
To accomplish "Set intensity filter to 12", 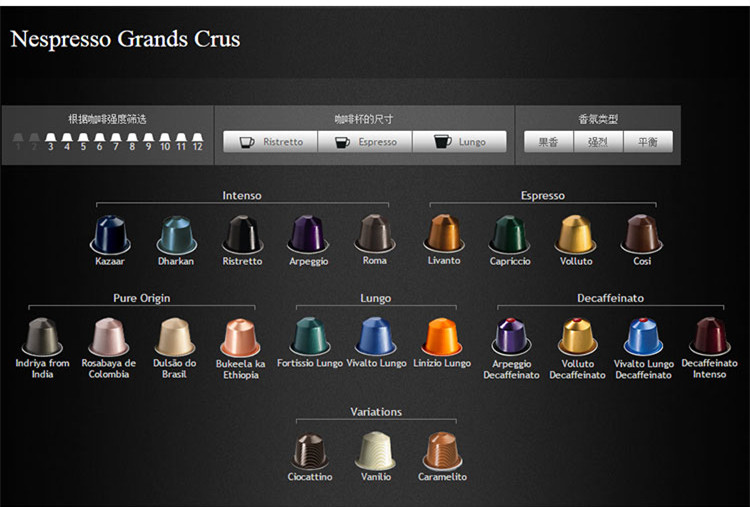I will pyautogui.click(x=198, y=142).
